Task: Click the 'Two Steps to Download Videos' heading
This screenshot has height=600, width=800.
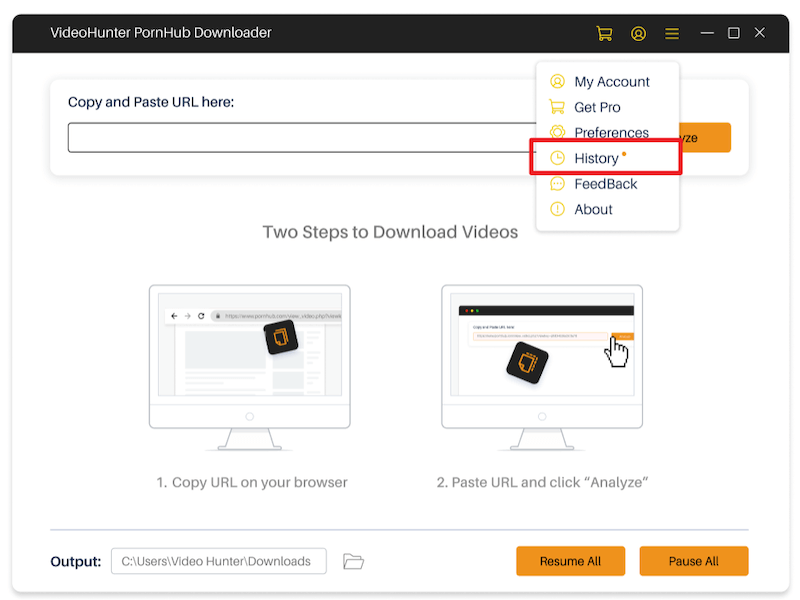Action: coord(390,232)
